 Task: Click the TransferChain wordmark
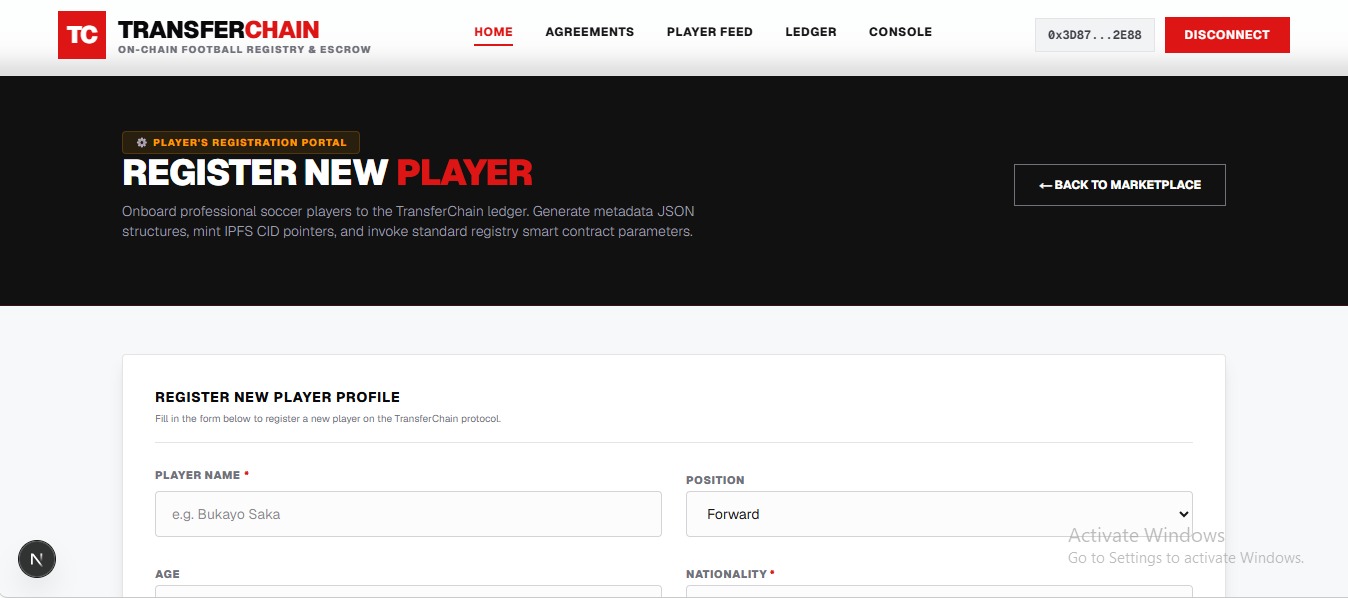click(x=219, y=29)
